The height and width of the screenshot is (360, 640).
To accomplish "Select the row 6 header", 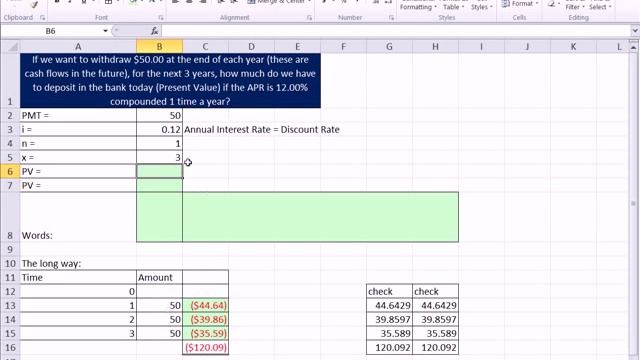I will pyautogui.click(x=10, y=171).
